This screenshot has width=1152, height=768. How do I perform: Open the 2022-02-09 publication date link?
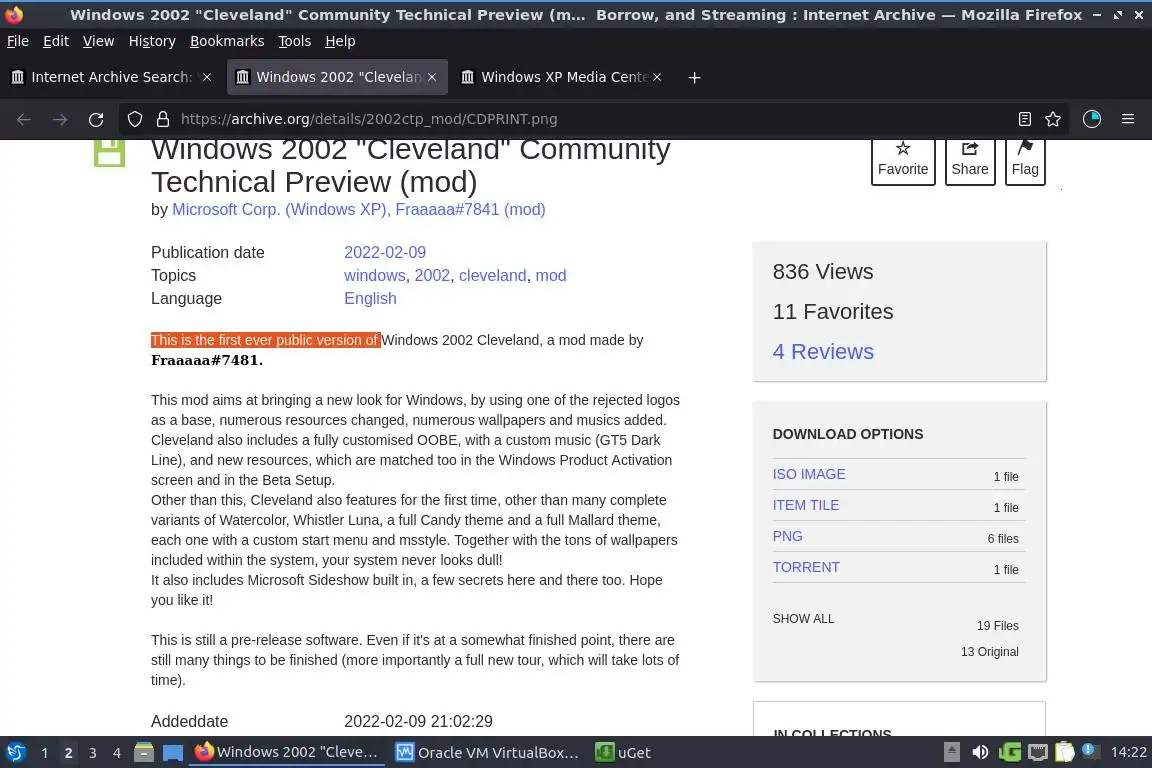coord(385,252)
